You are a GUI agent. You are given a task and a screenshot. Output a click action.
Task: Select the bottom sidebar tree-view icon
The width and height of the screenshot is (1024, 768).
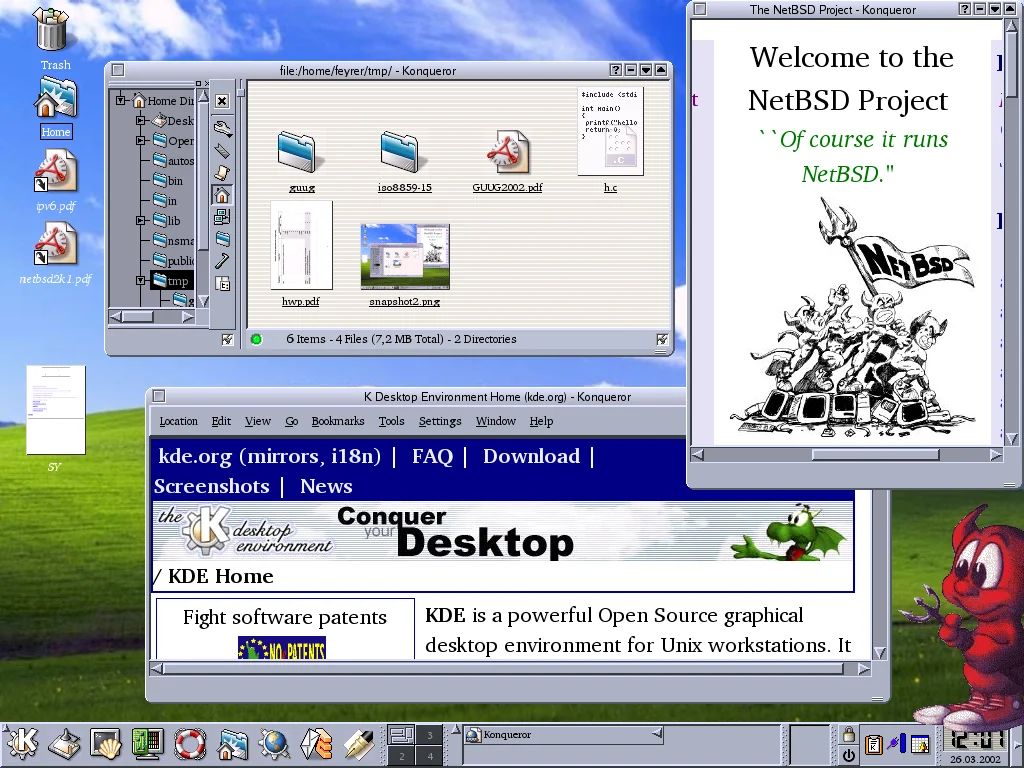pos(222,284)
